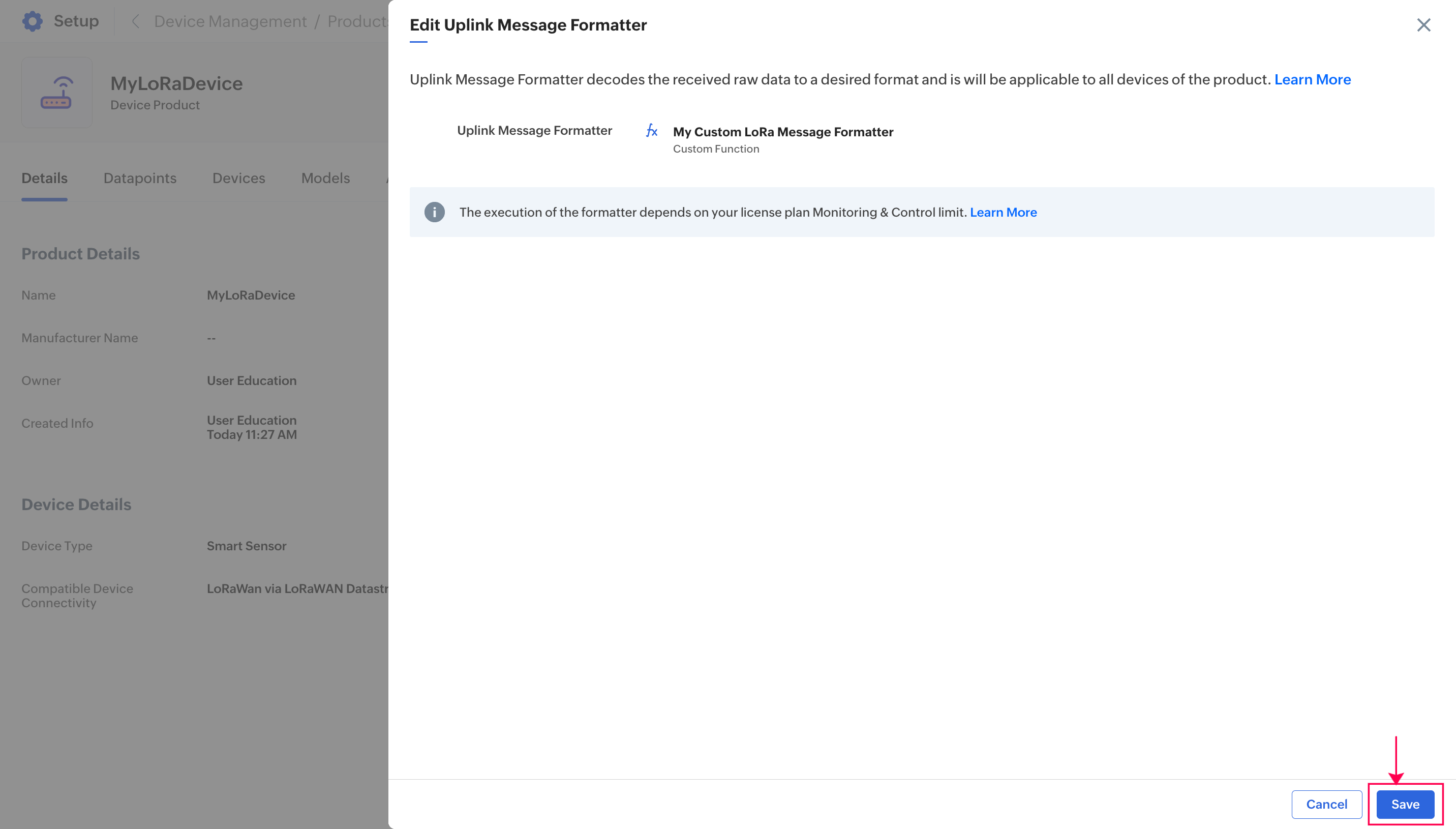Click the Save button
Screen dimensions: 1456x829
[x=1405, y=804]
